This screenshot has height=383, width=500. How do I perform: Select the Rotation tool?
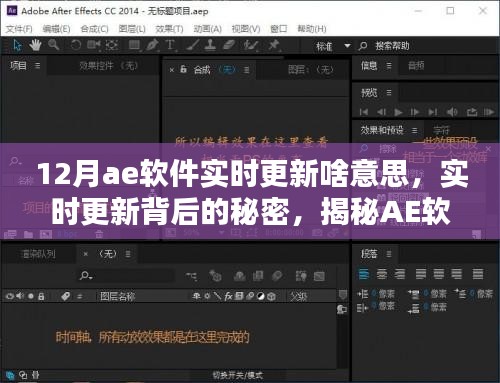(76, 45)
